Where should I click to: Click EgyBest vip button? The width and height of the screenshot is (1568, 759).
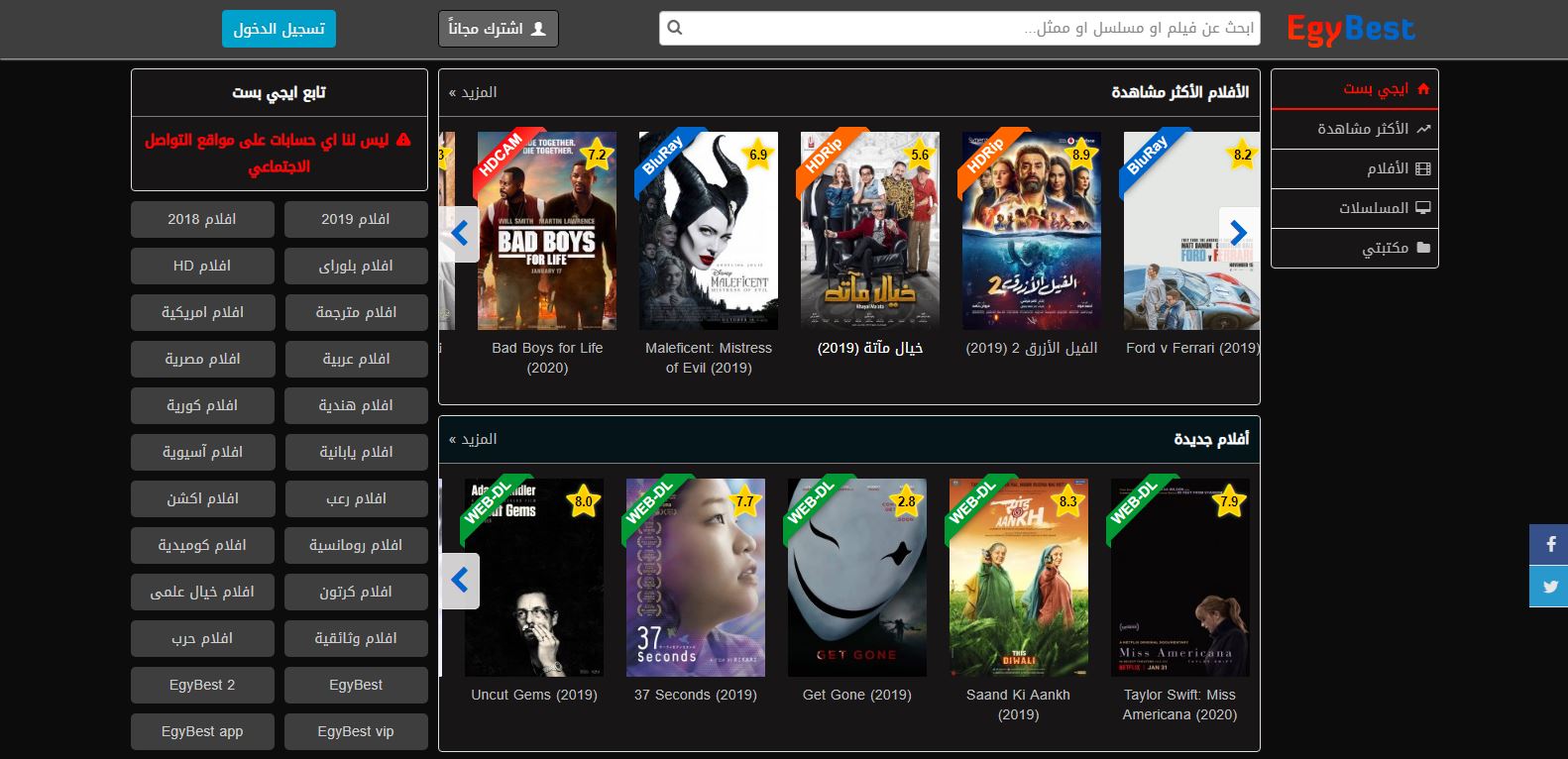(356, 731)
